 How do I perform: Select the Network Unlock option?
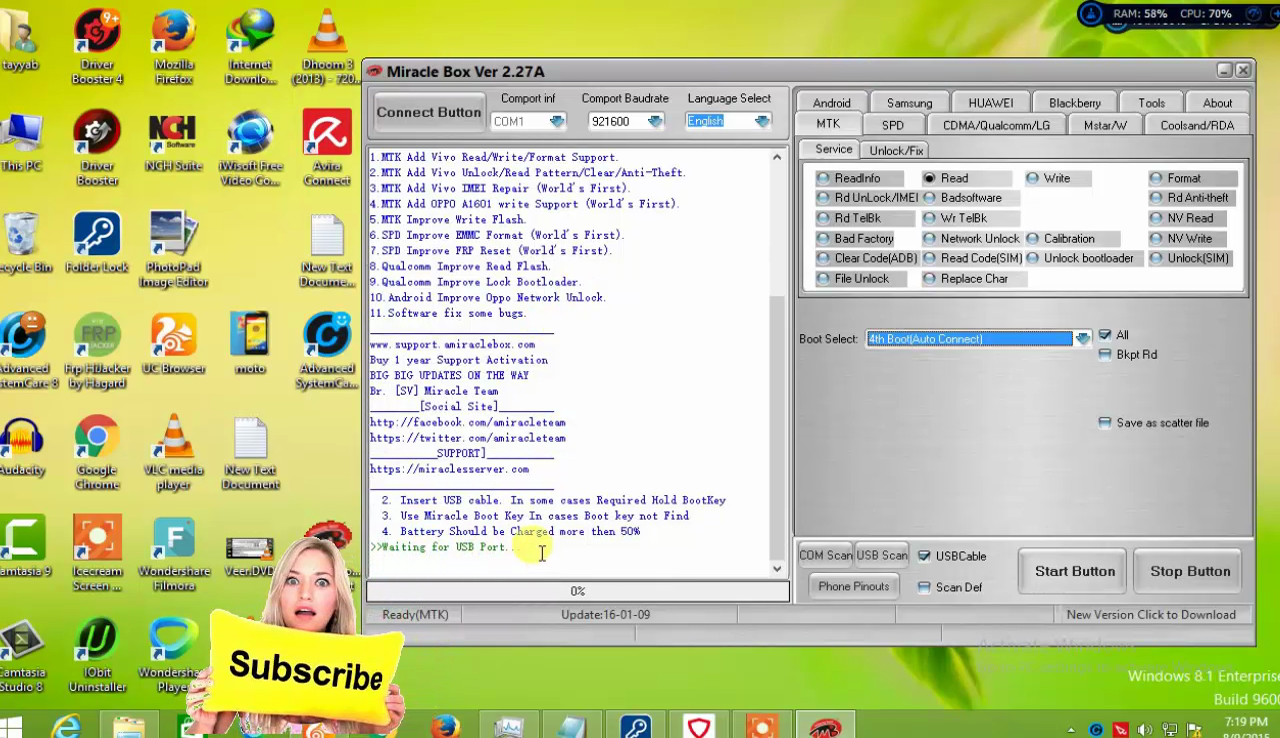pyautogui.click(x=971, y=238)
